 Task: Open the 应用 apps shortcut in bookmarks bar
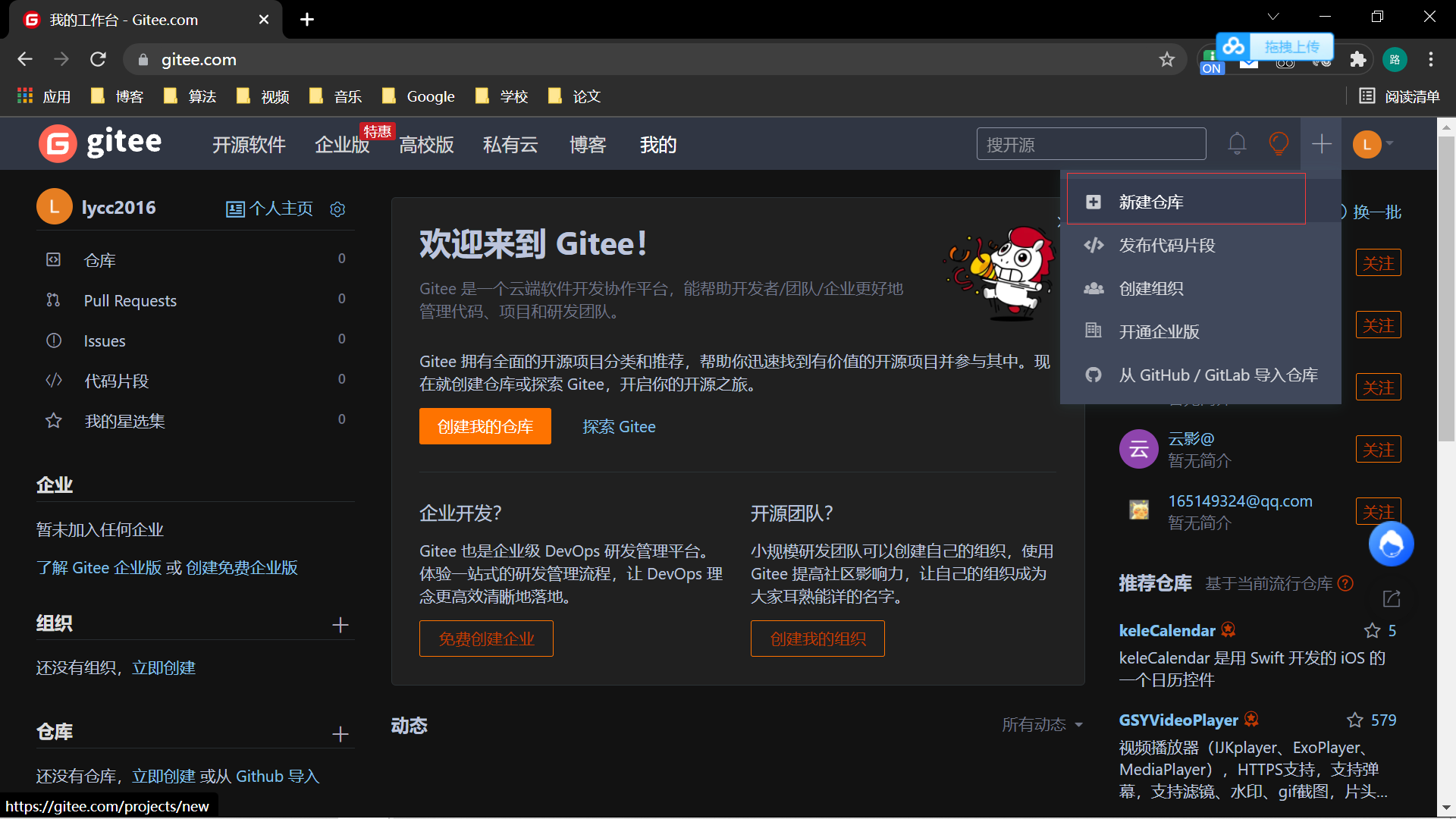pos(44,96)
